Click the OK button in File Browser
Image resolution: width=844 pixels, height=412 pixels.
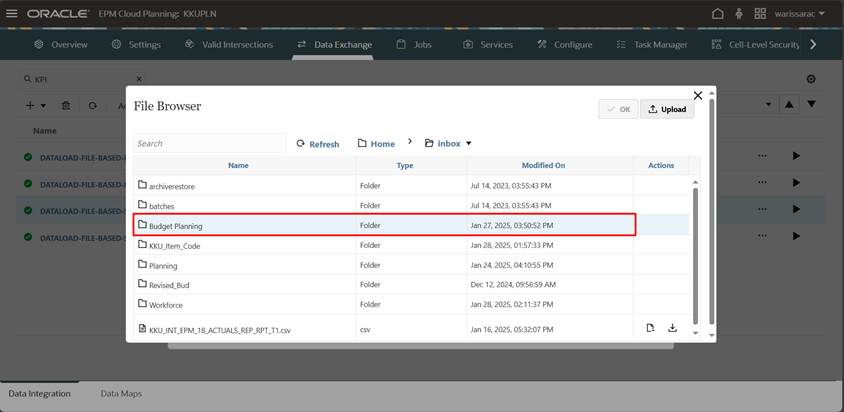point(618,109)
